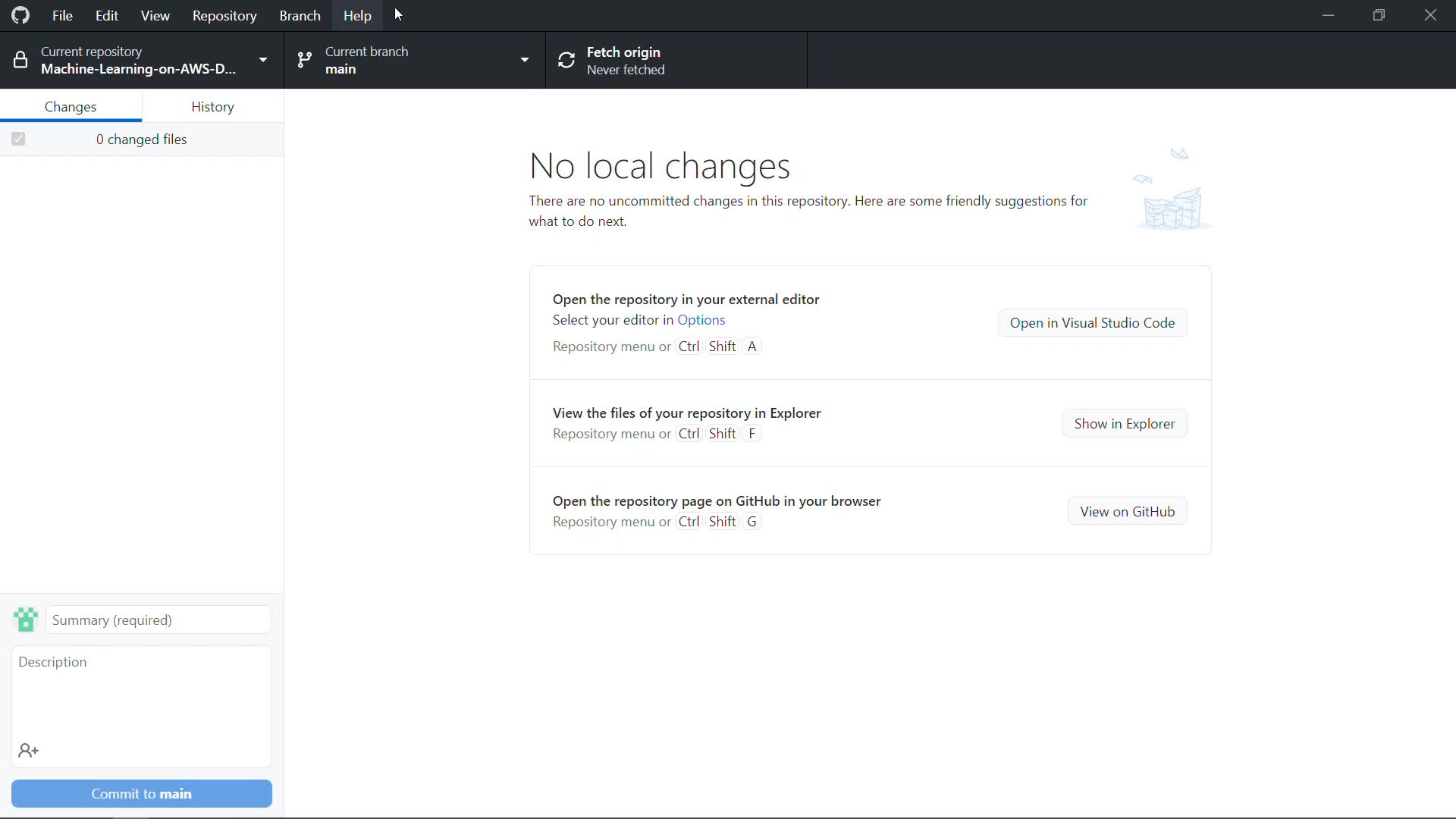Click the branch icon beside Current branch

pos(304,60)
